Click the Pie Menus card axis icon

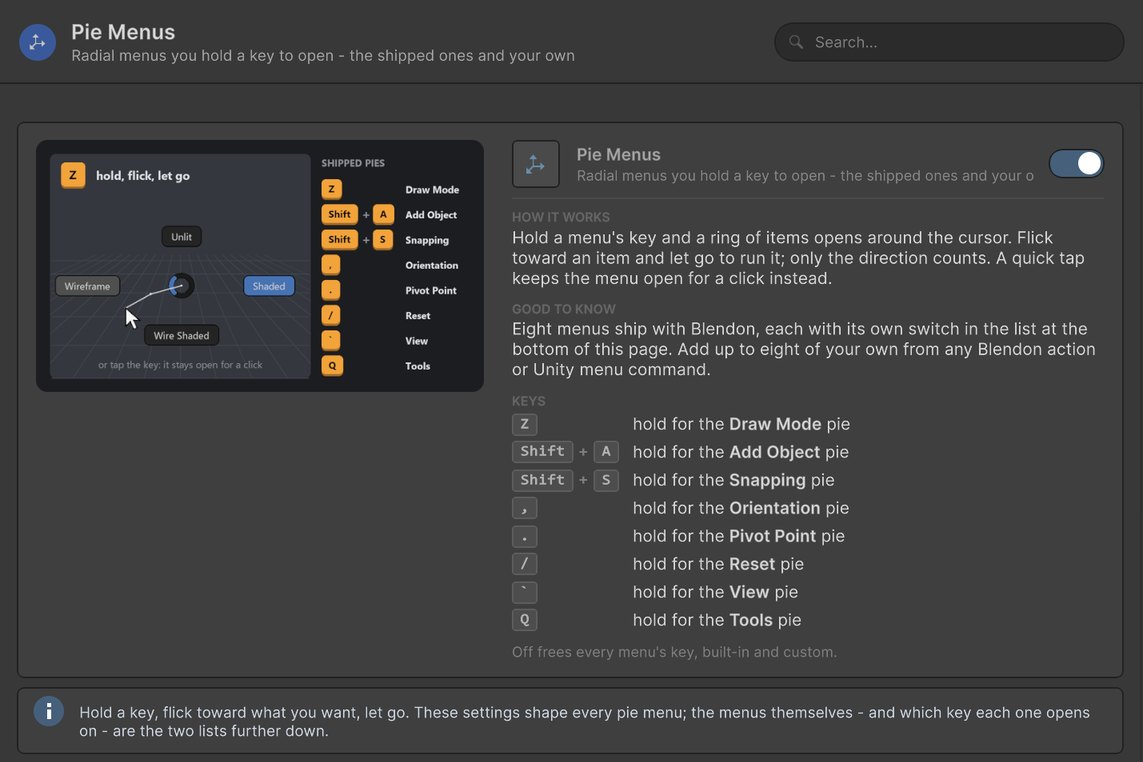click(536, 164)
